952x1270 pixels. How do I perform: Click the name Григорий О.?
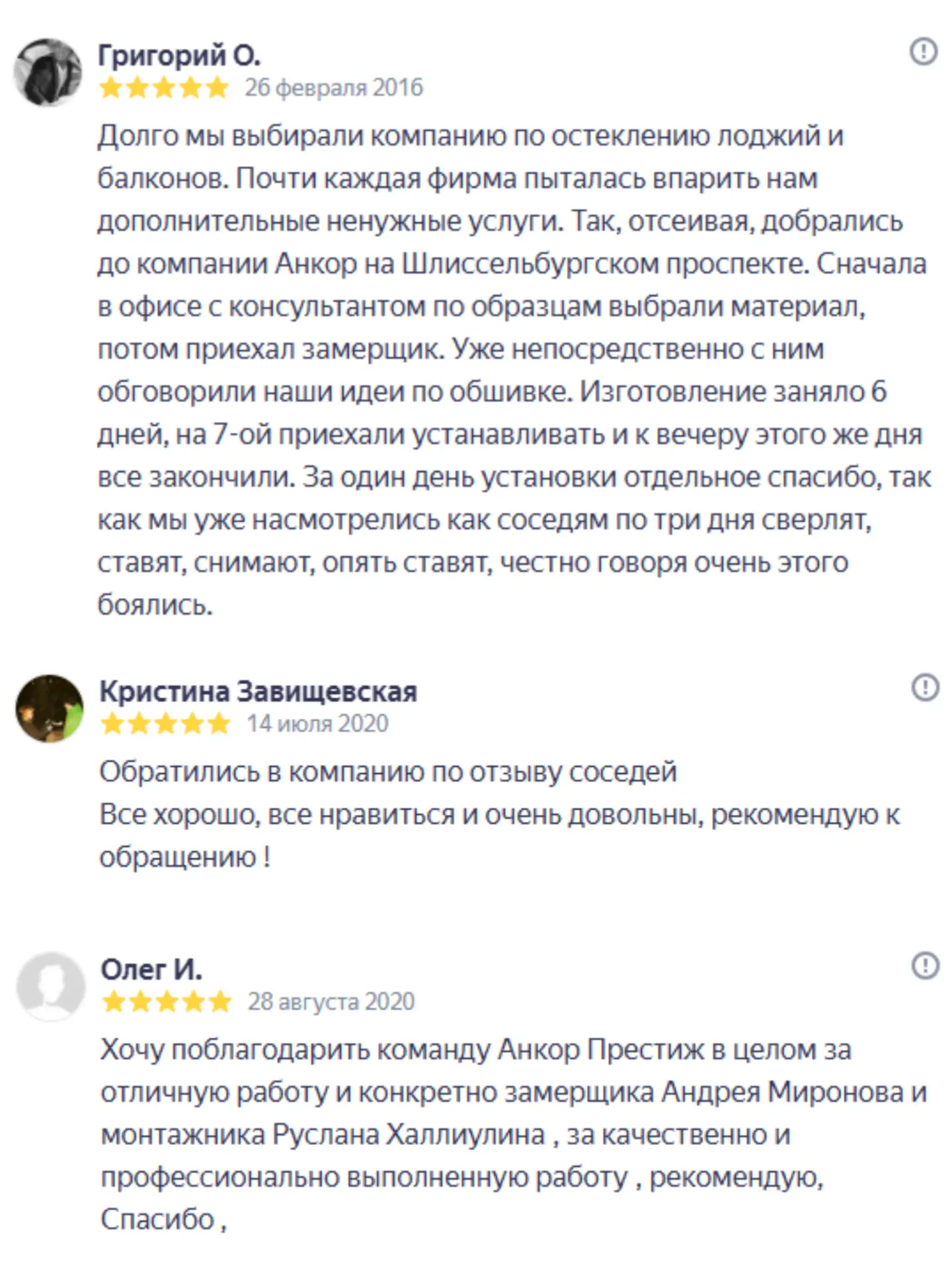[x=179, y=55]
